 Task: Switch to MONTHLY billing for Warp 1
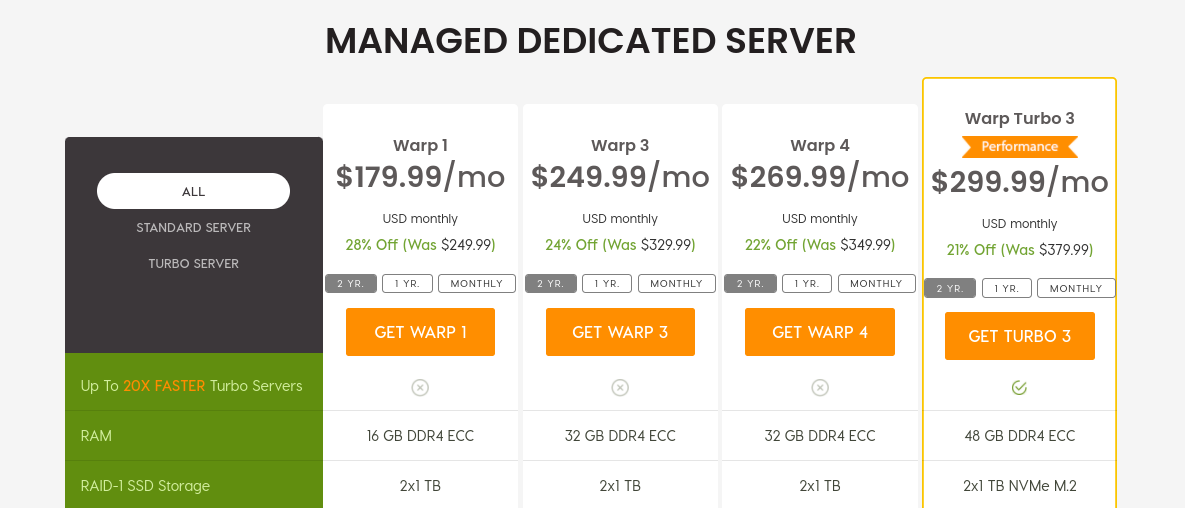[x=476, y=284]
